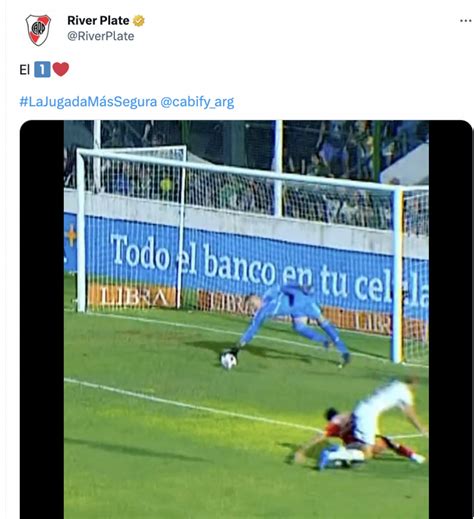Click the blue number 1 emoji
474x519 pixels.
pos(42,70)
